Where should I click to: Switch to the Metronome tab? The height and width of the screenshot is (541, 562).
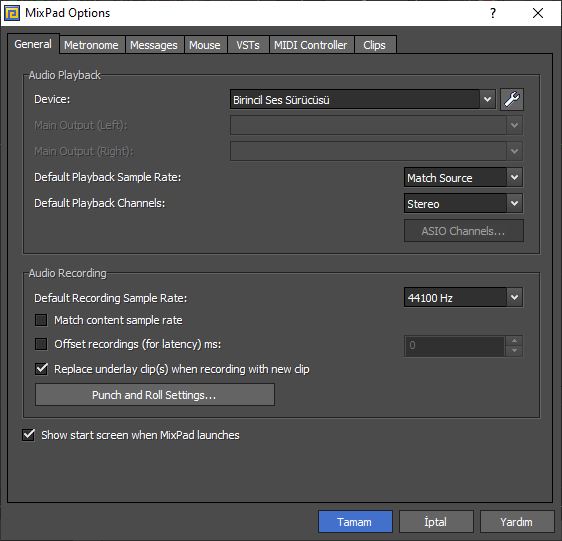pyautogui.click(x=91, y=45)
